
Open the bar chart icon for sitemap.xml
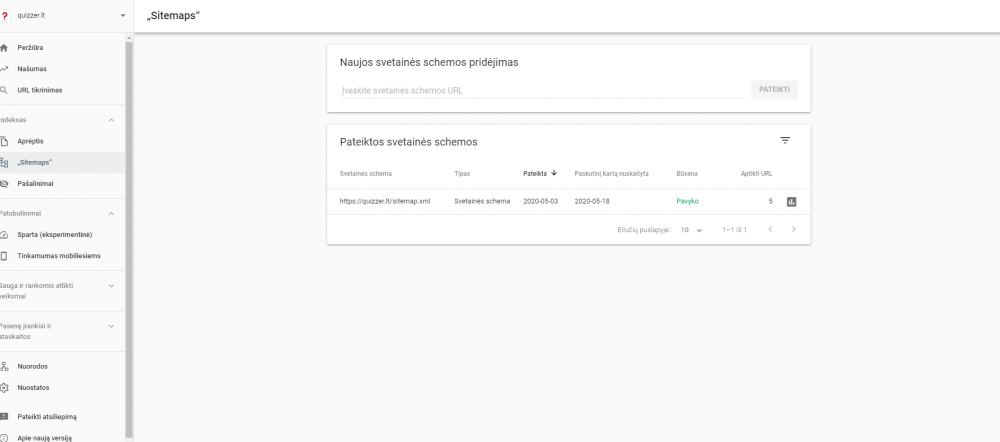(791, 201)
